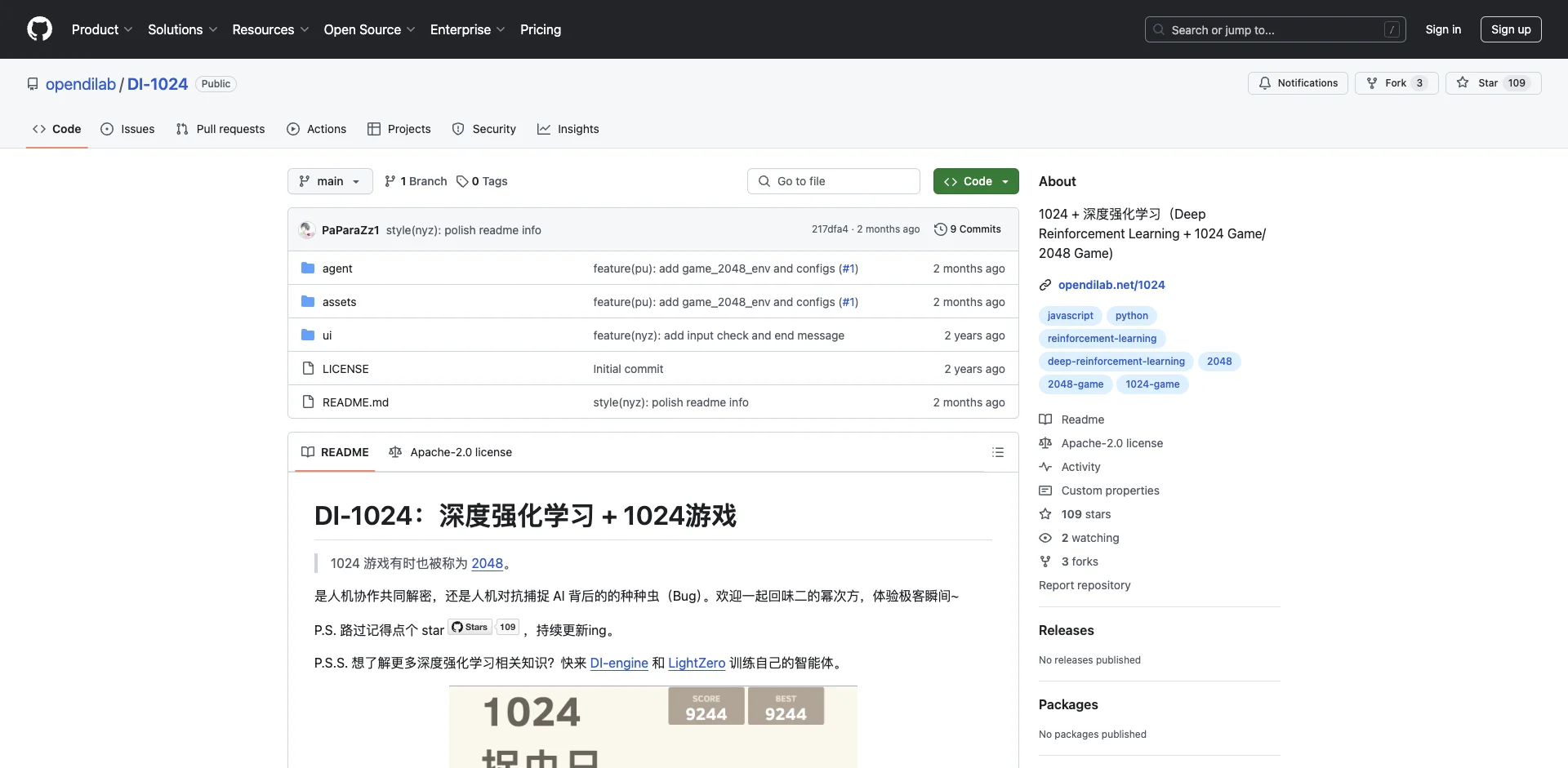
Task: Click PaParaZz1 avatar image
Action: [x=307, y=230]
